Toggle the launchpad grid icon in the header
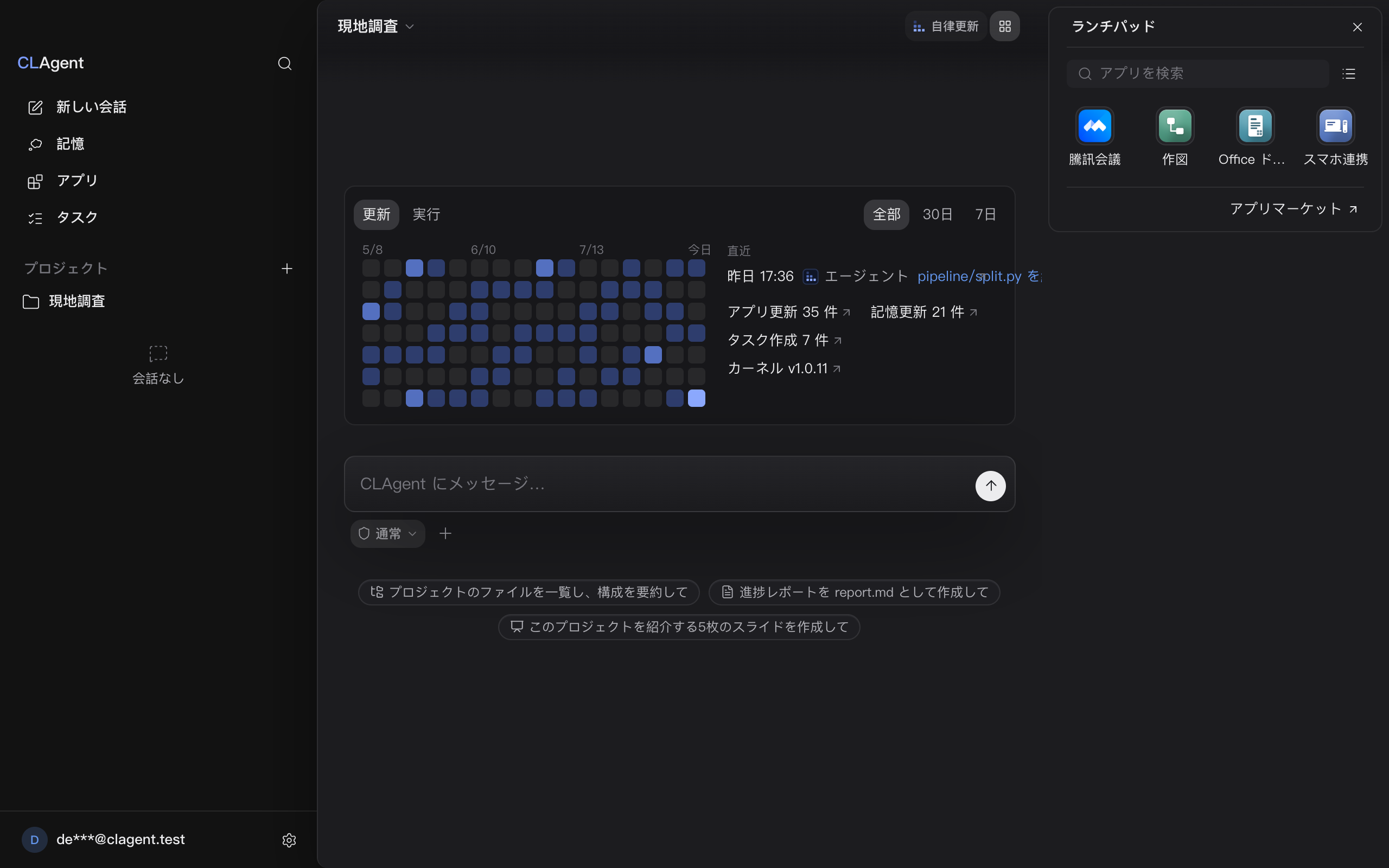The width and height of the screenshot is (1389, 868). (1004, 27)
